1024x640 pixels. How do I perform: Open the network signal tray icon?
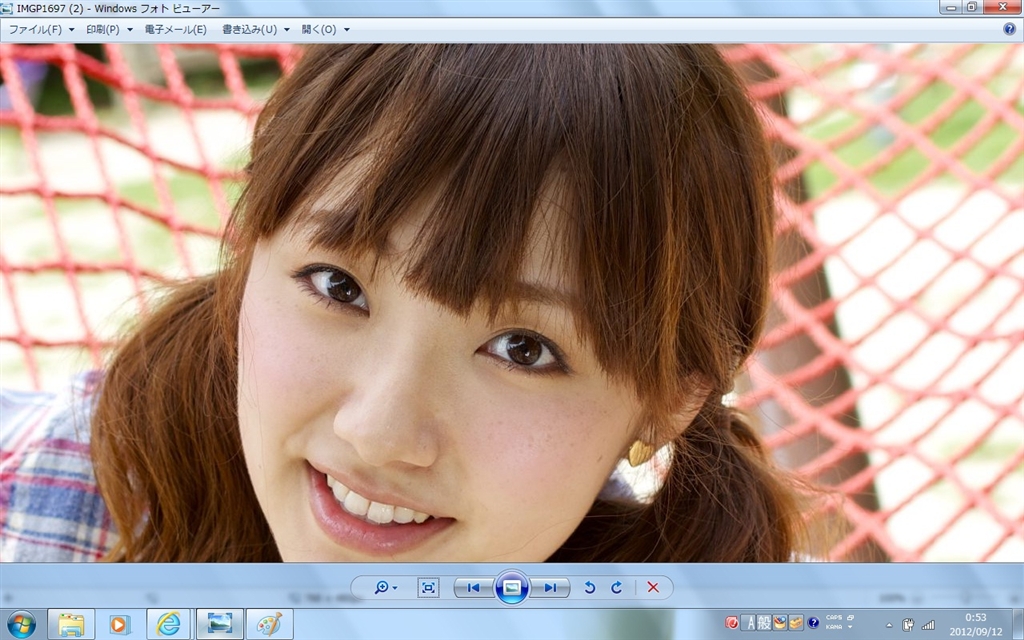(x=927, y=625)
